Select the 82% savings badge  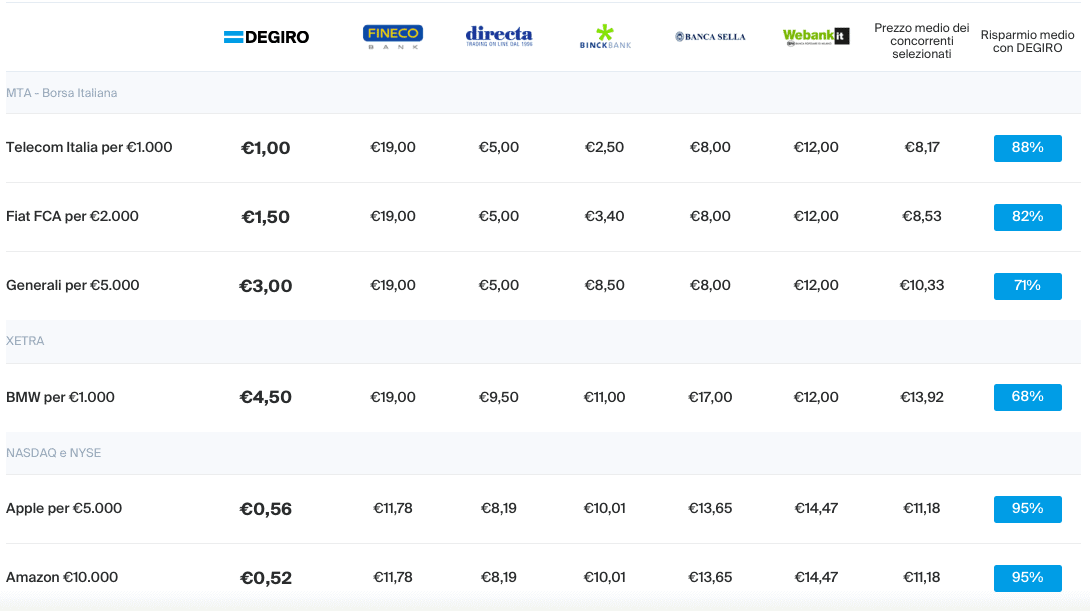click(x=1027, y=217)
